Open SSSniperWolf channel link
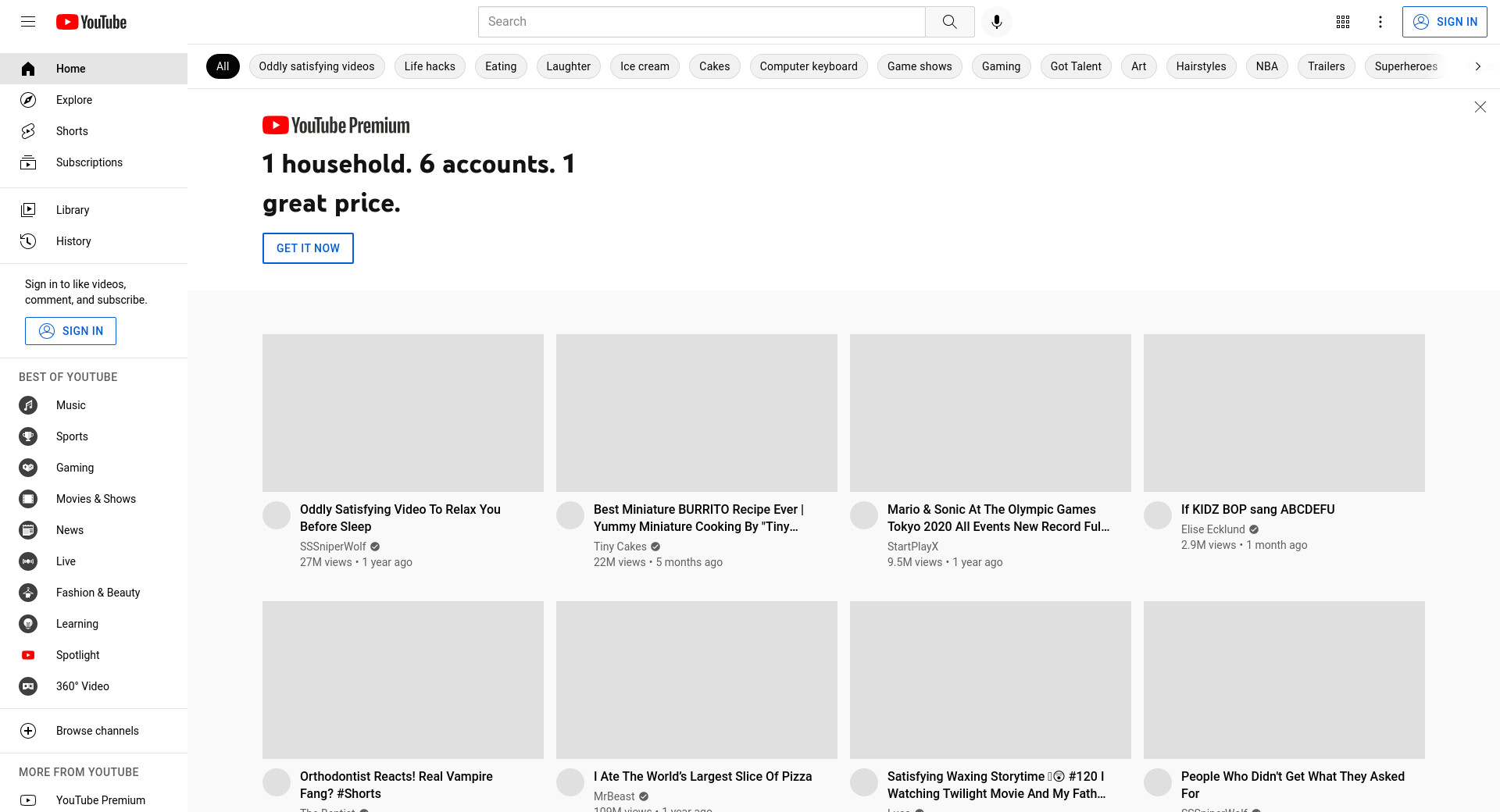 pos(333,547)
